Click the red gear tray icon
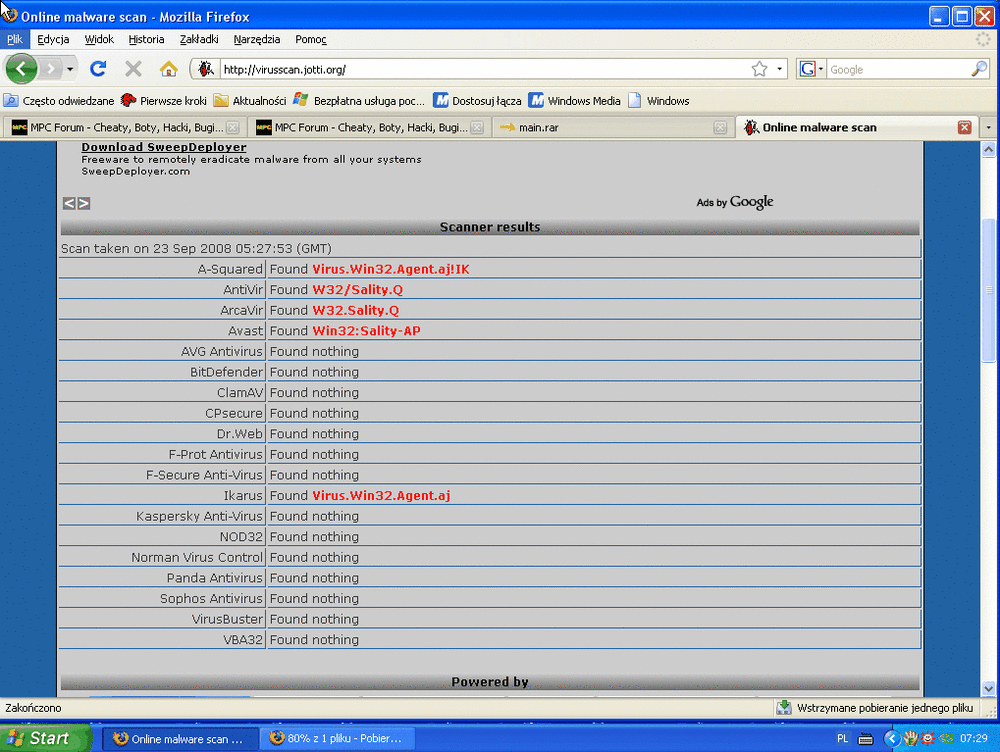 (928, 739)
